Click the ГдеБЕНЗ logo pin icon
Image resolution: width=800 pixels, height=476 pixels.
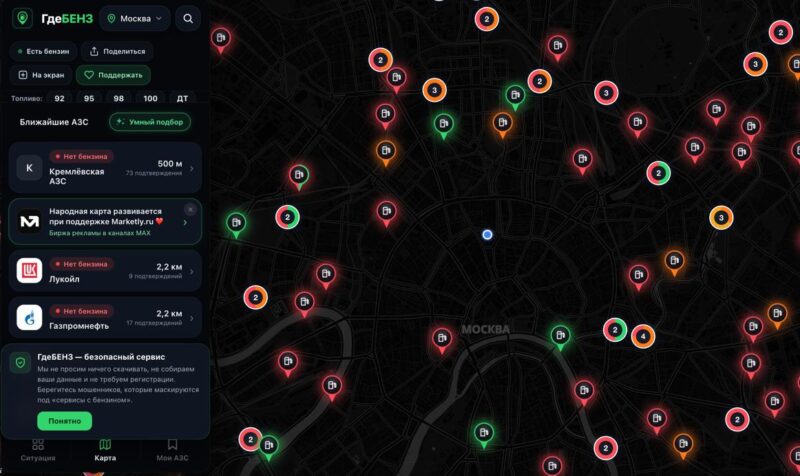coord(22,18)
